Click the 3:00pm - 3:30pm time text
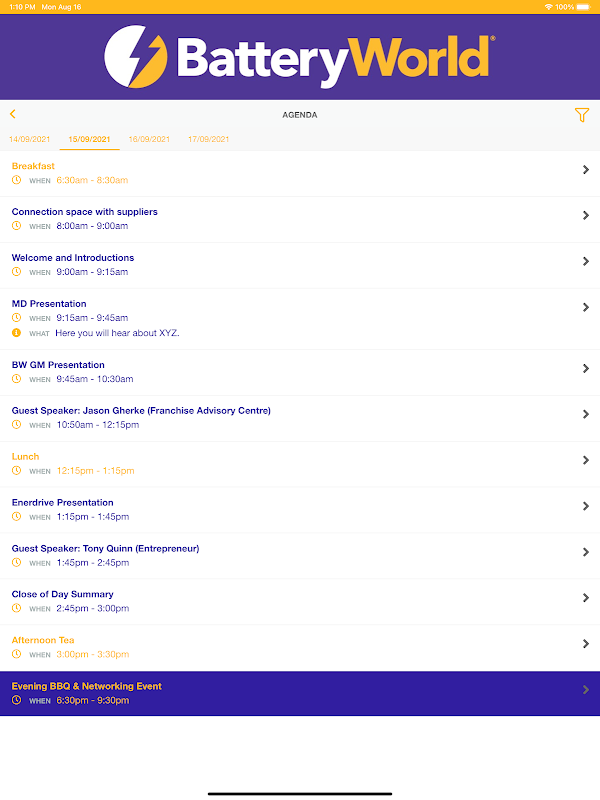The height and width of the screenshot is (800, 600). click(93, 655)
